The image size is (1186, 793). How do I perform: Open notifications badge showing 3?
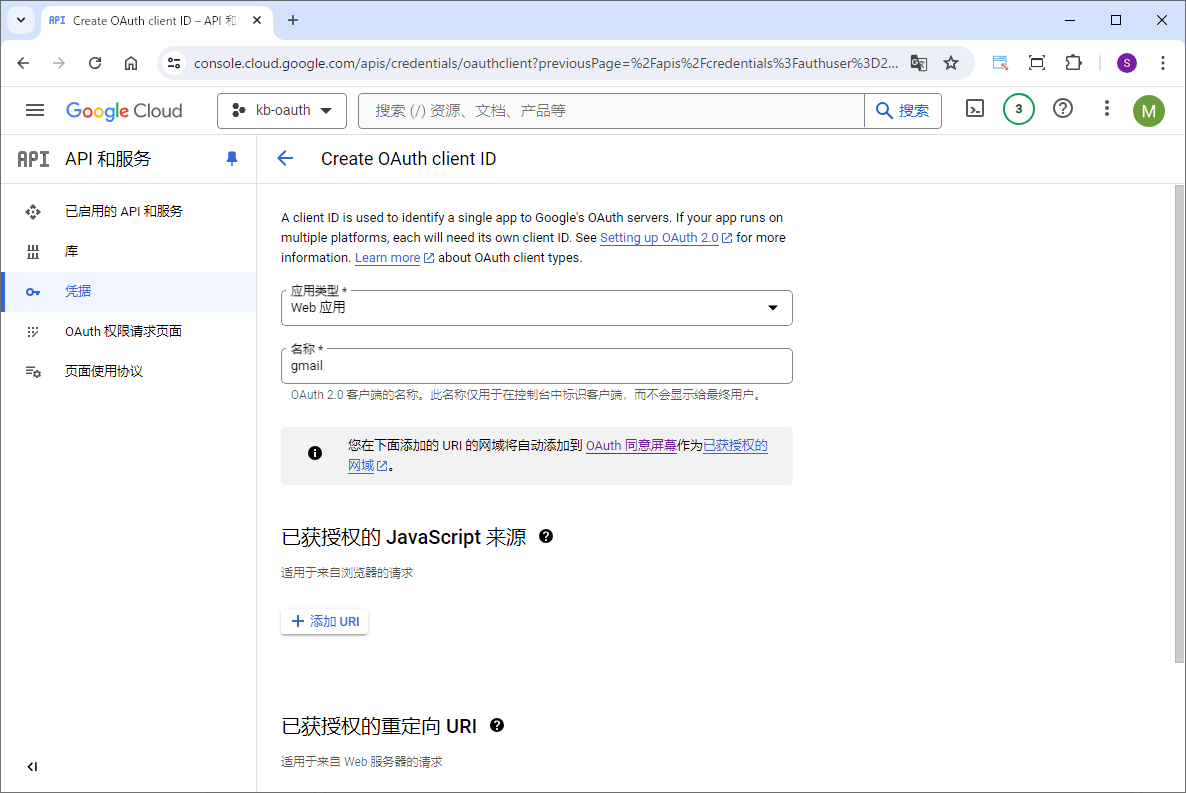pyautogui.click(x=1018, y=109)
